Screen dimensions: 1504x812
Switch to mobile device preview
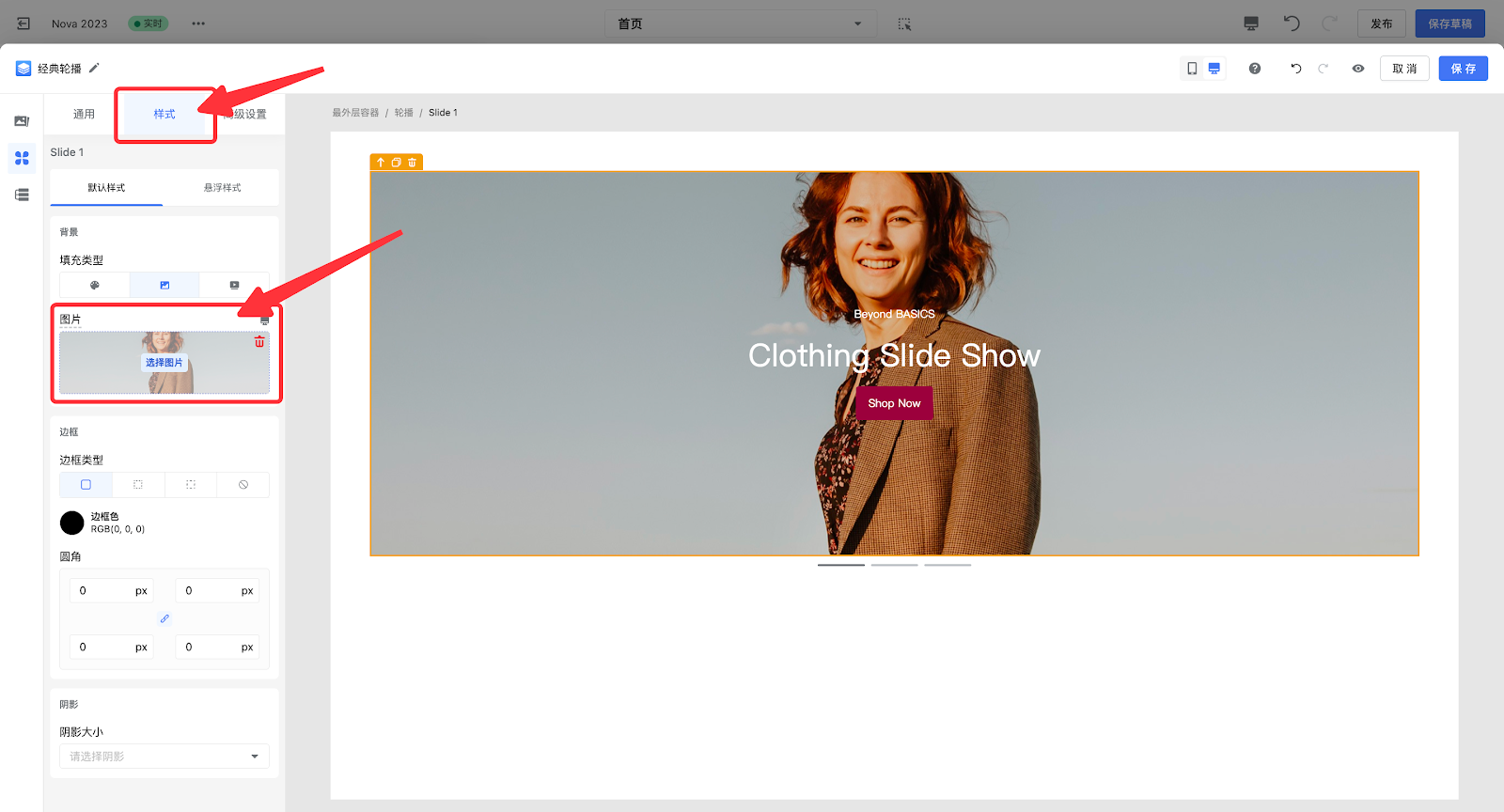coord(1192,69)
